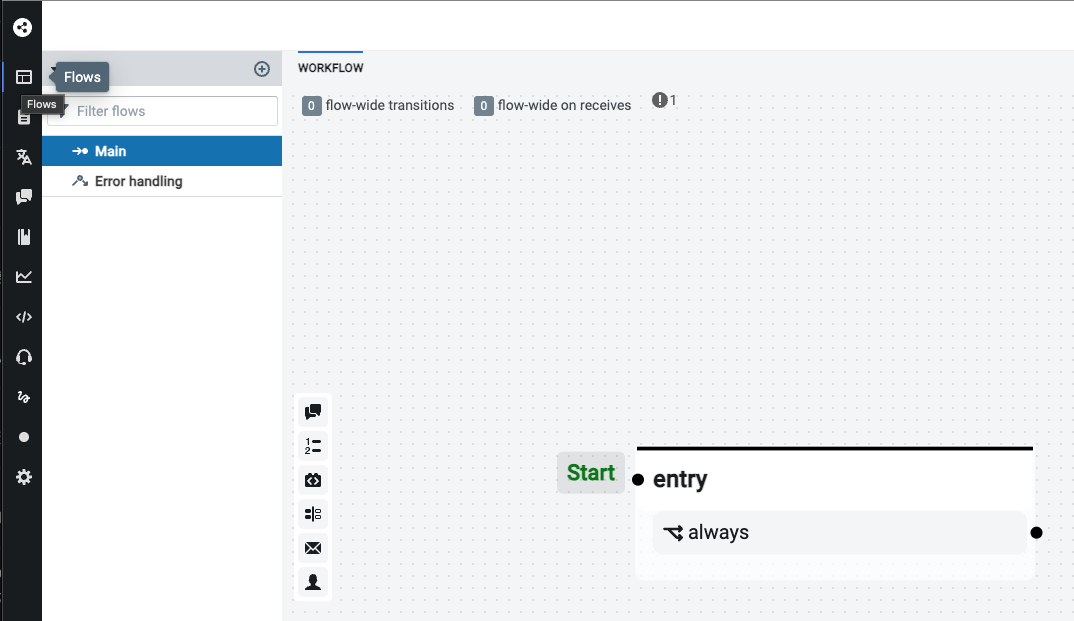Open the analytics chart icon in sidebar
This screenshot has height=621, width=1074.
coord(24,277)
